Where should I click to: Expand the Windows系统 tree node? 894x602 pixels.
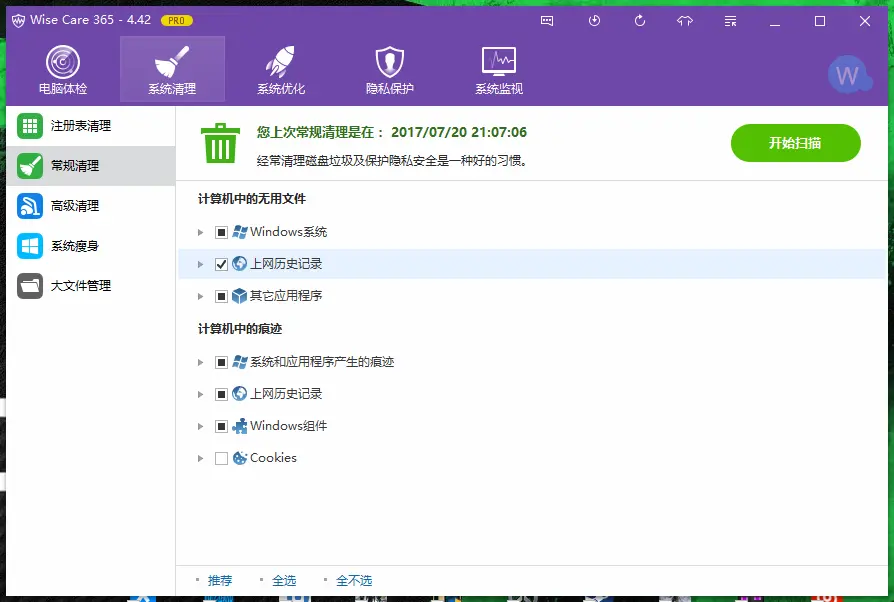[x=200, y=233]
